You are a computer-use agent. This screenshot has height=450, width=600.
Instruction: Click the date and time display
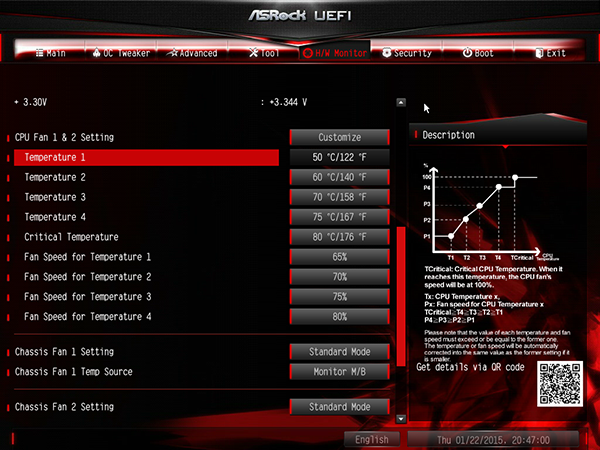click(493, 440)
